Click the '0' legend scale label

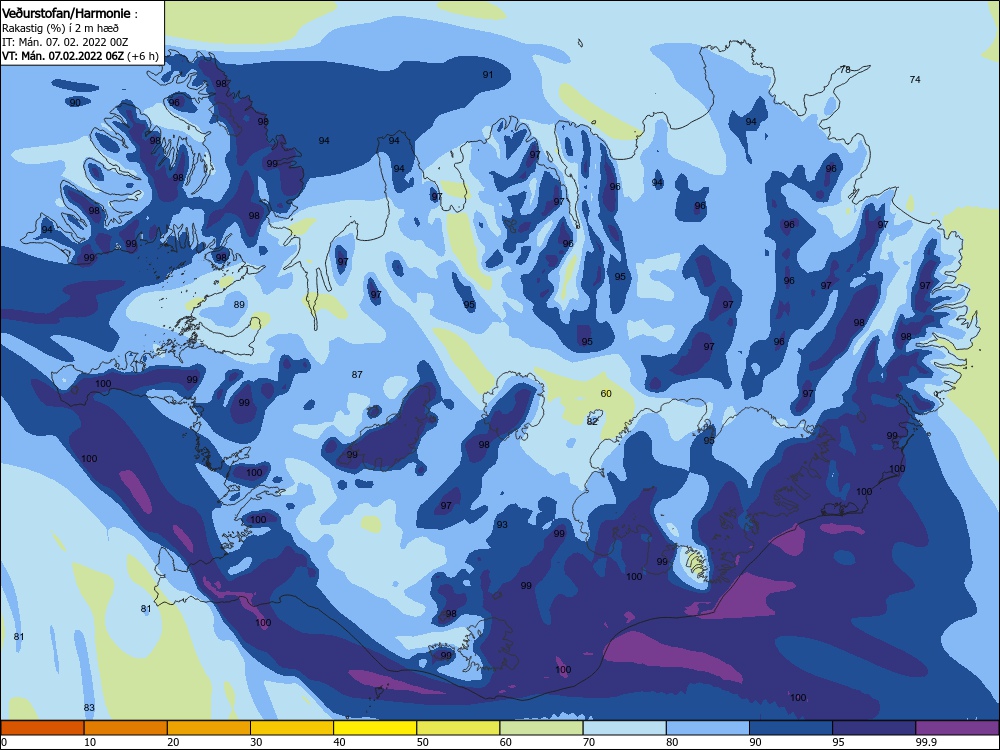[4, 742]
